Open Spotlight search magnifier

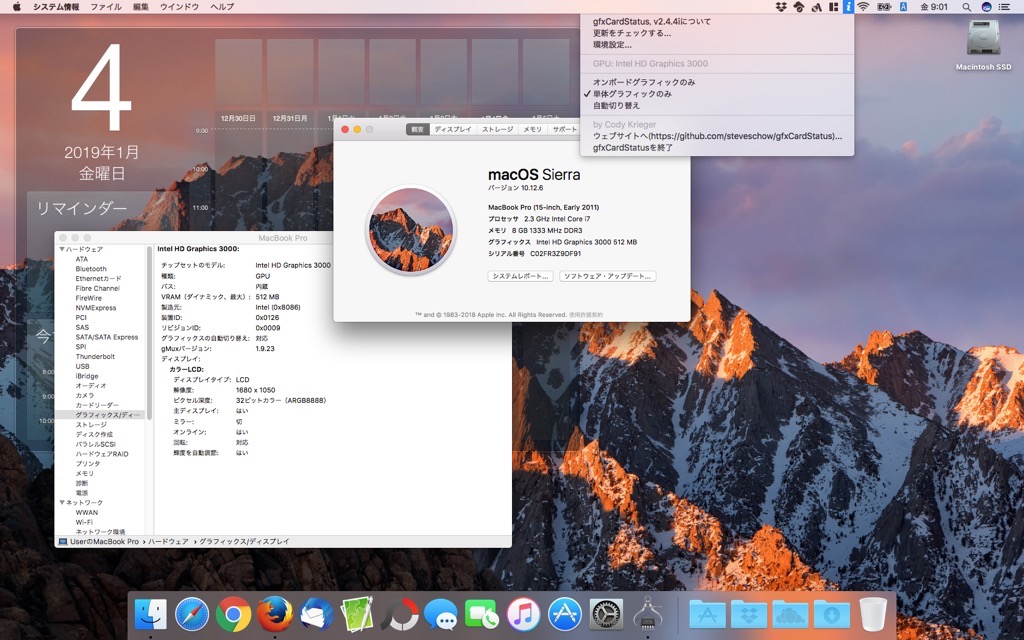(x=966, y=7)
